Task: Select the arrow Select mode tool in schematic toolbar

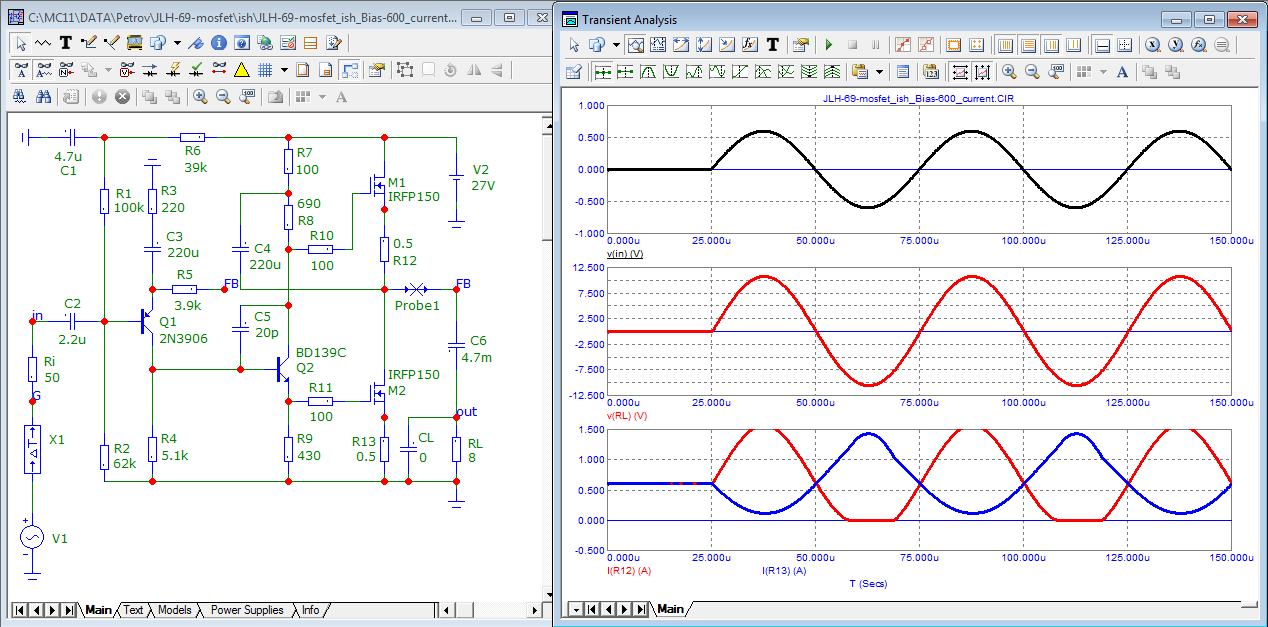Action: click(x=21, y=43)
